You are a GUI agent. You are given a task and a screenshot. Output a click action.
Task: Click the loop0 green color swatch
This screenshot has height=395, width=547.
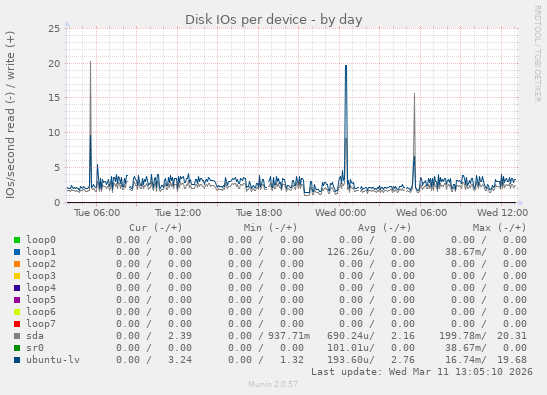click(17, 240)
